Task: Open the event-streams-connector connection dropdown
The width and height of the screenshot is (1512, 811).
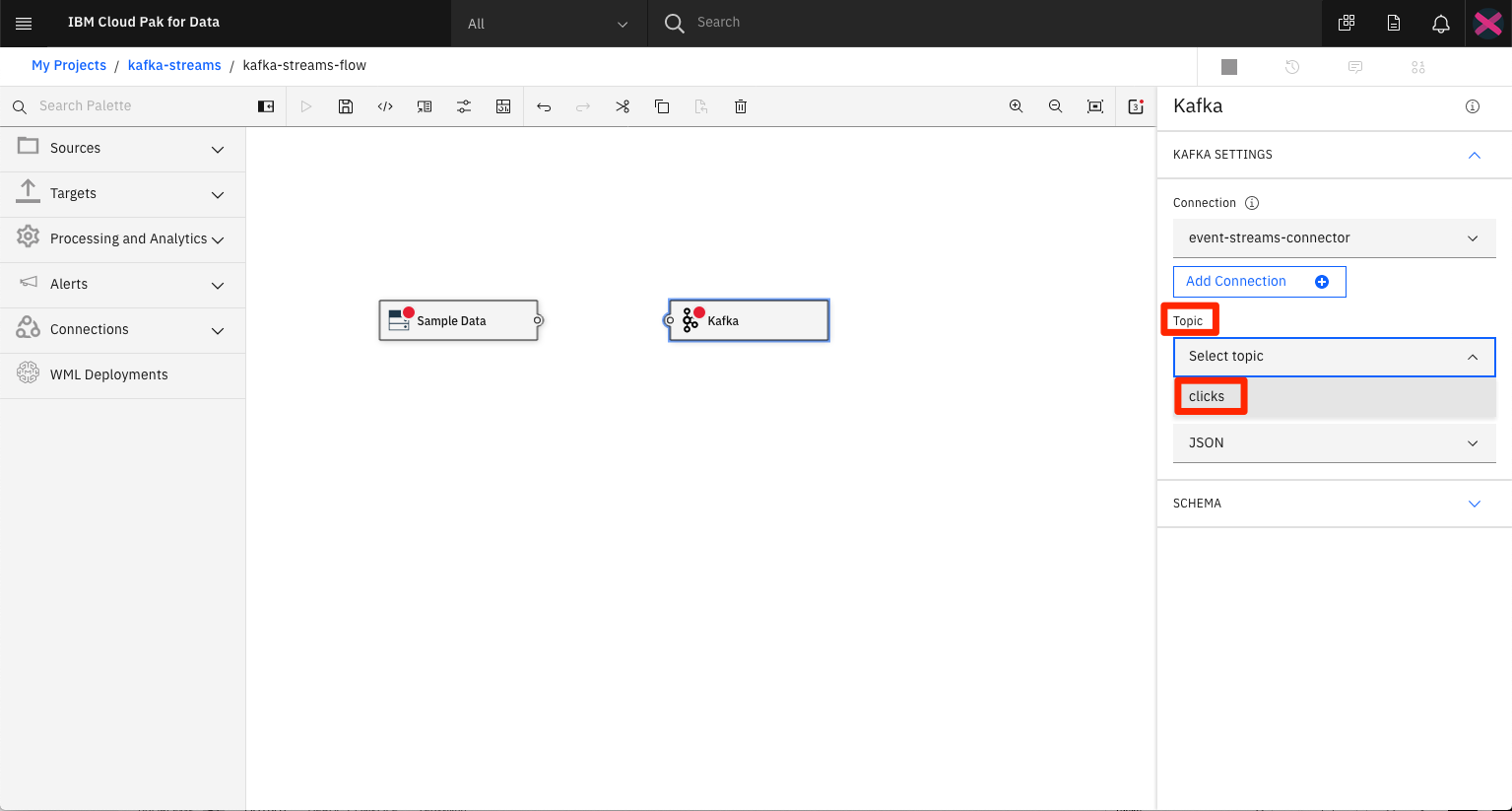Action: click(1334, 238)
